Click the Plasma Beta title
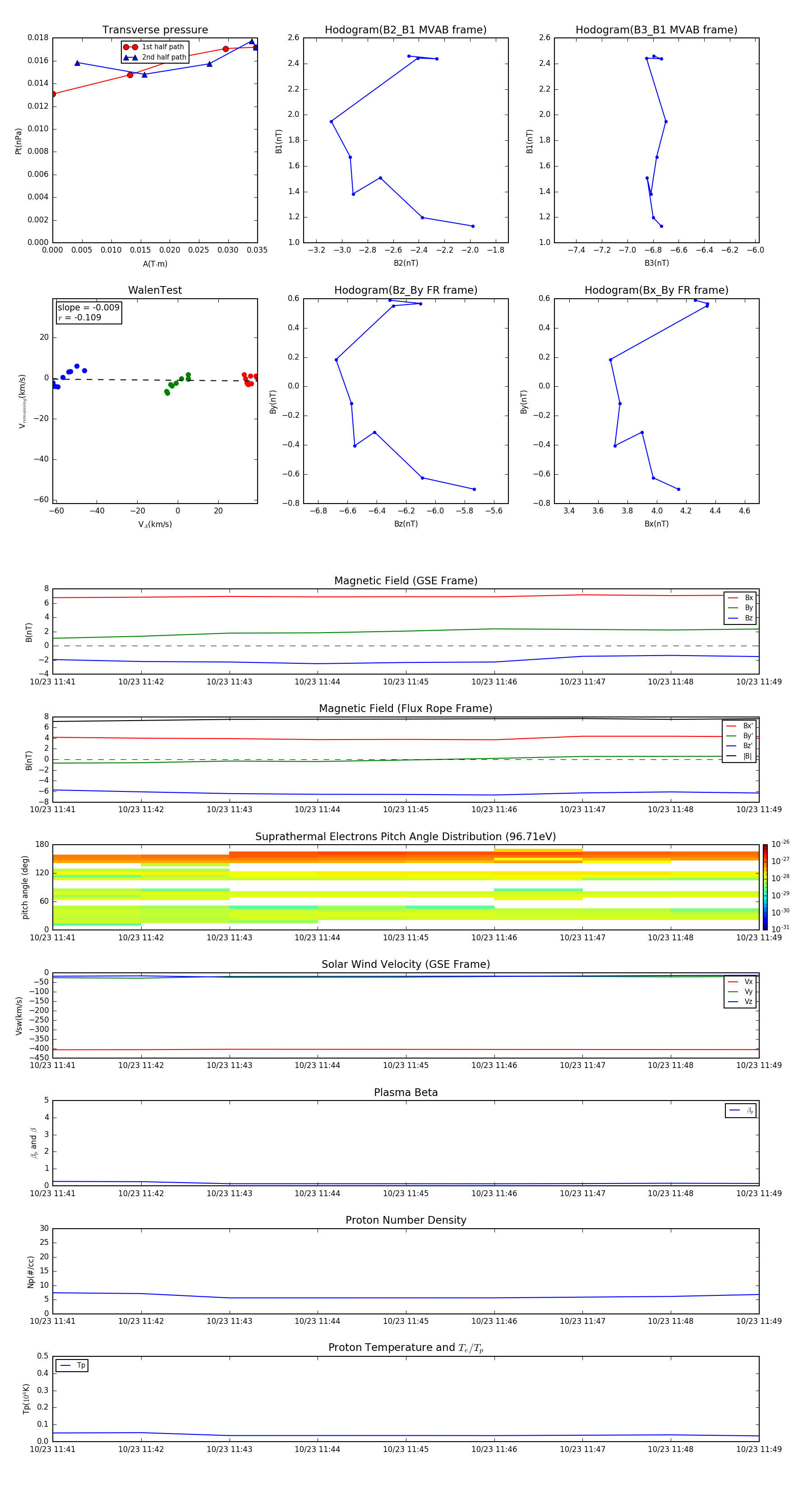Image resolution: width=812 pixels, height=1489 pixels. click(406, 1093)
